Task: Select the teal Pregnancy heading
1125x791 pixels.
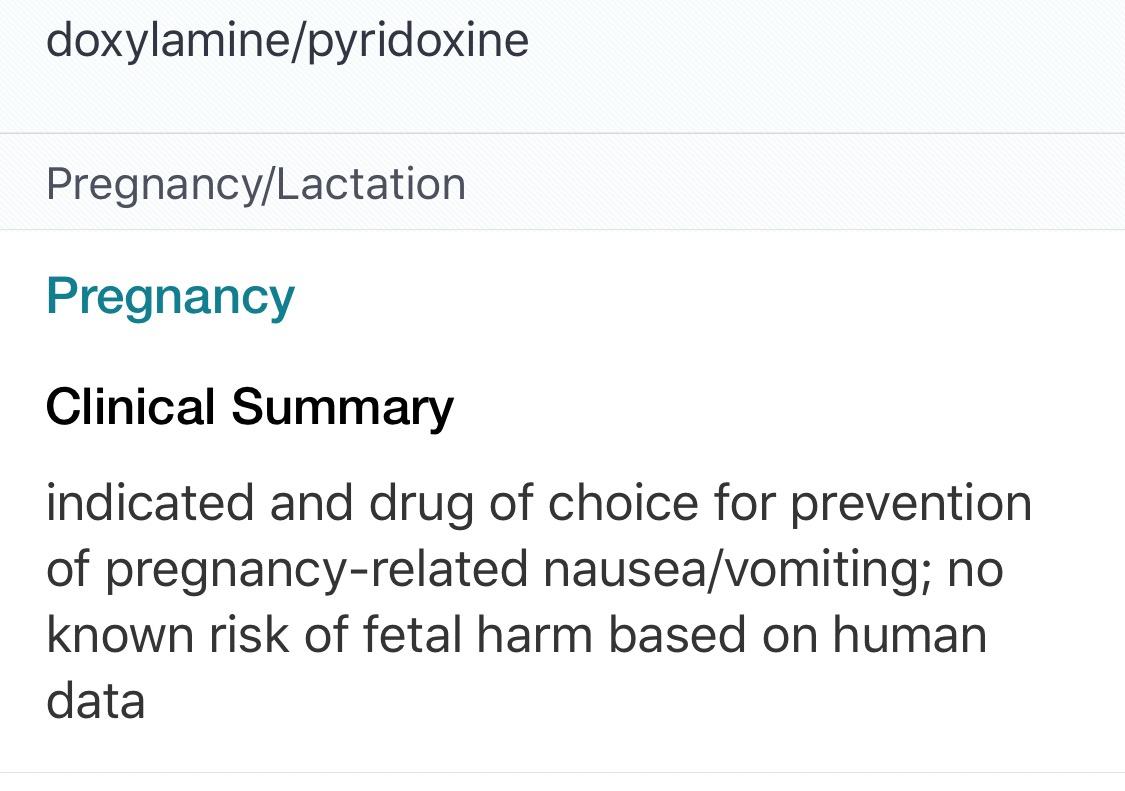Action: point(170,296)
